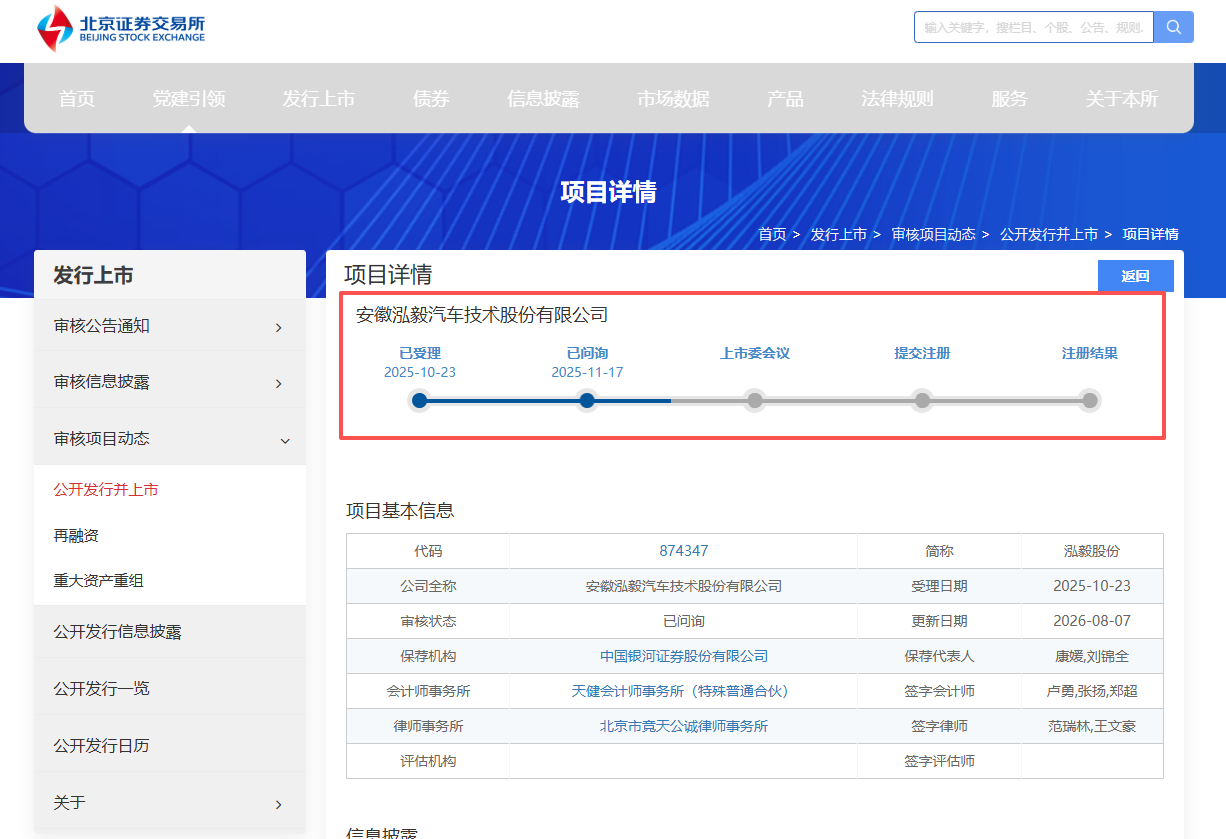Click the 泓毅股份 short name cell
The width and height of the screenshot is (1226, 839).
1092,551
